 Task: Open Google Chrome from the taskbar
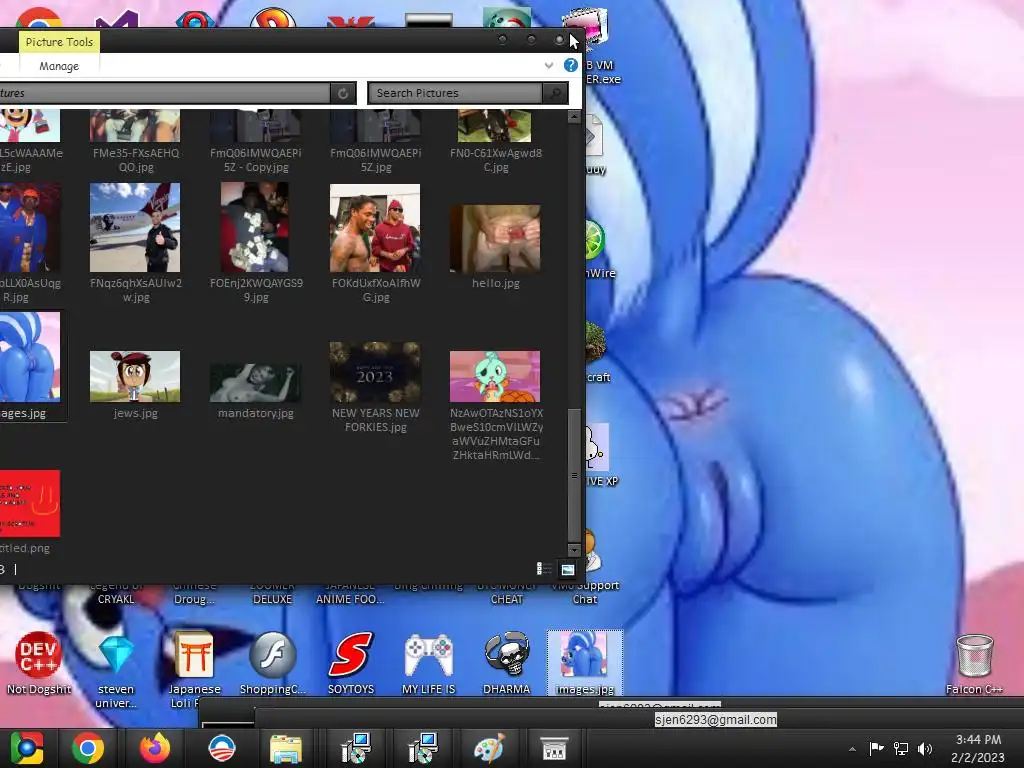[x=88, y=748]
